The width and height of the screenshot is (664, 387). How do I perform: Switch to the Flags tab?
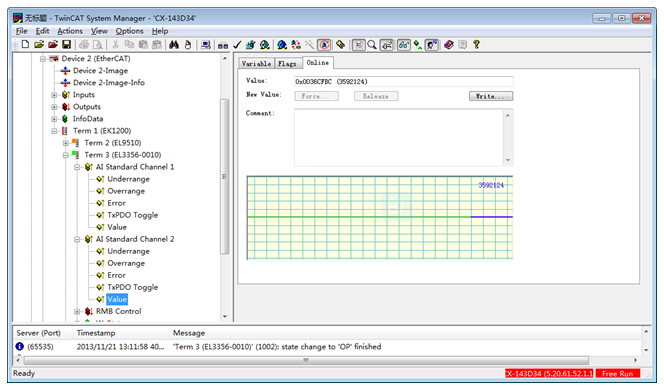pos(287,64)
